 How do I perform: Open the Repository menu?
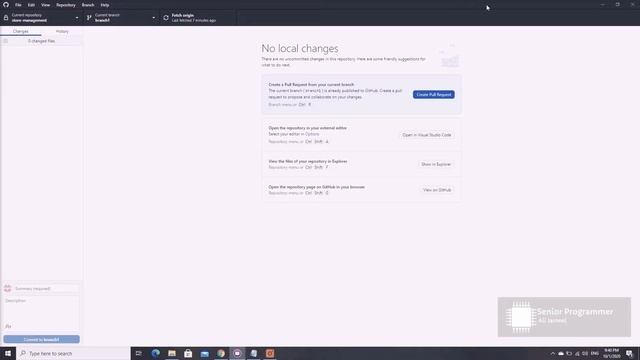pos(66,5)
